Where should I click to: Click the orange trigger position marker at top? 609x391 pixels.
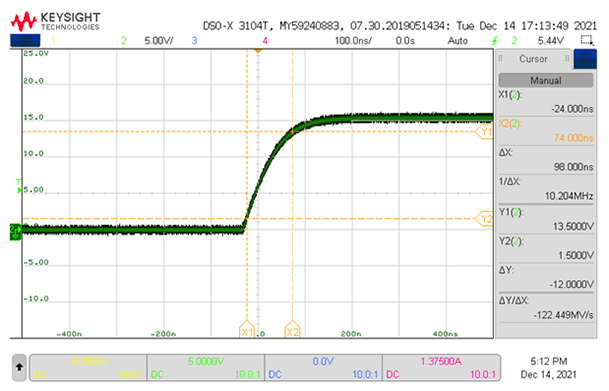[x=258, y=51]
